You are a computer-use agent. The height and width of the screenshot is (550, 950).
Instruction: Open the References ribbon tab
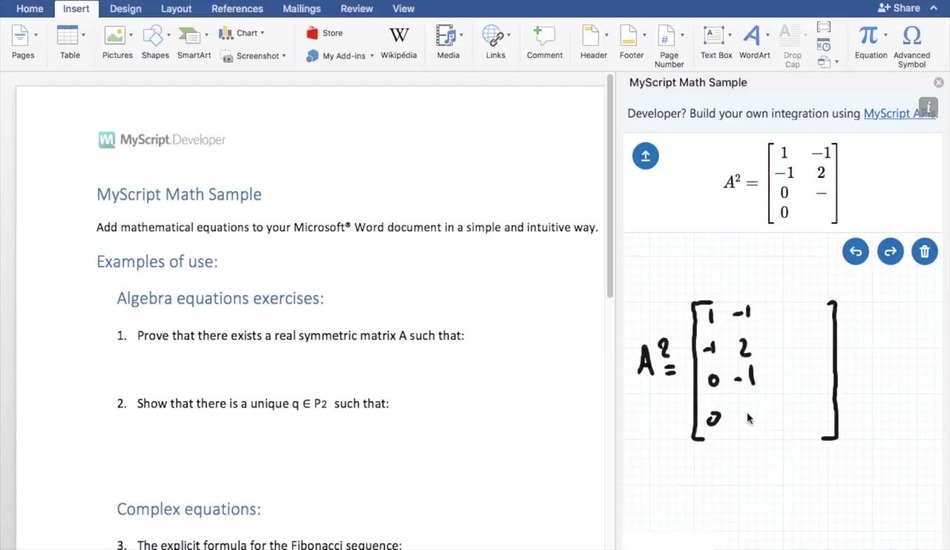(237, 8)
